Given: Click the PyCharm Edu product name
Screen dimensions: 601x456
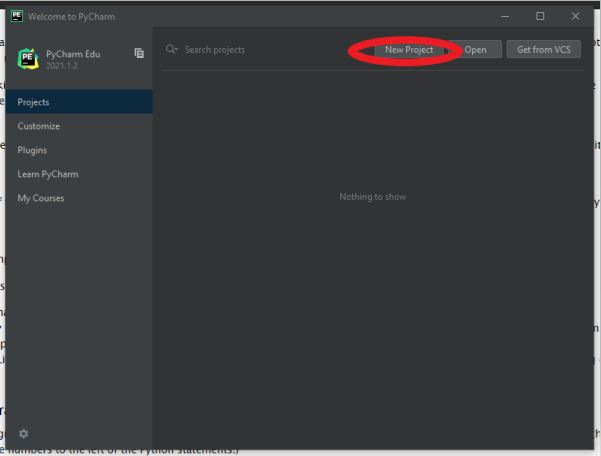Looking at the screenshot, I should click(x=73, y=54).
